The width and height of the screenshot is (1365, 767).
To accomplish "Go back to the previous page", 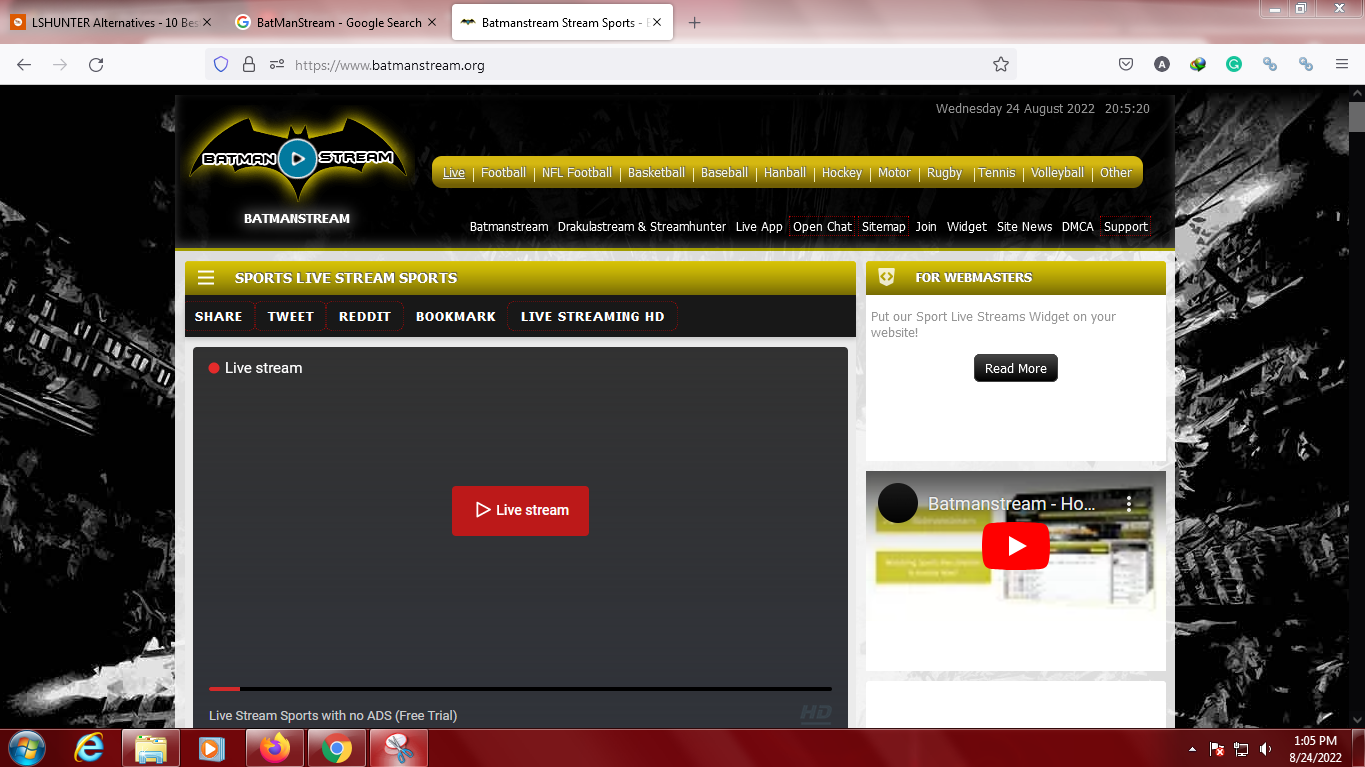I will [24, 65].
